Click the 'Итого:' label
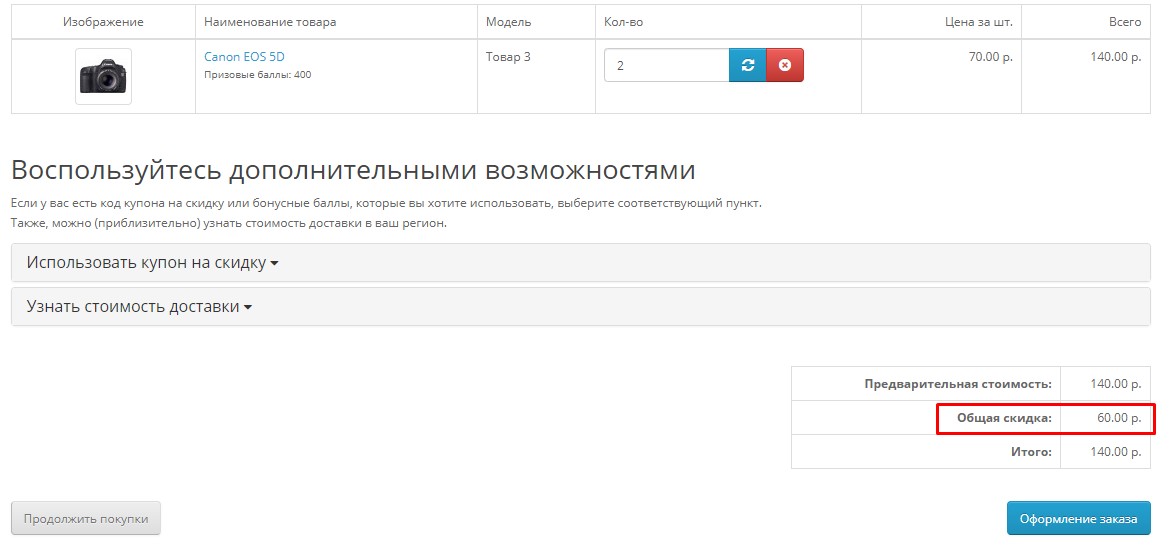Image resolution: width=1169 pixels, height=553 pixels. [x=1031, y=452]
